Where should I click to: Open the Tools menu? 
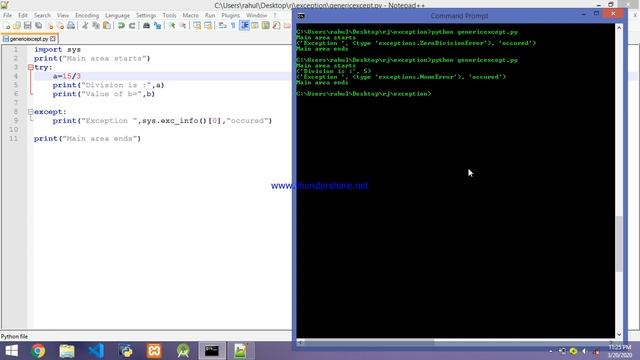pos(169,16)
